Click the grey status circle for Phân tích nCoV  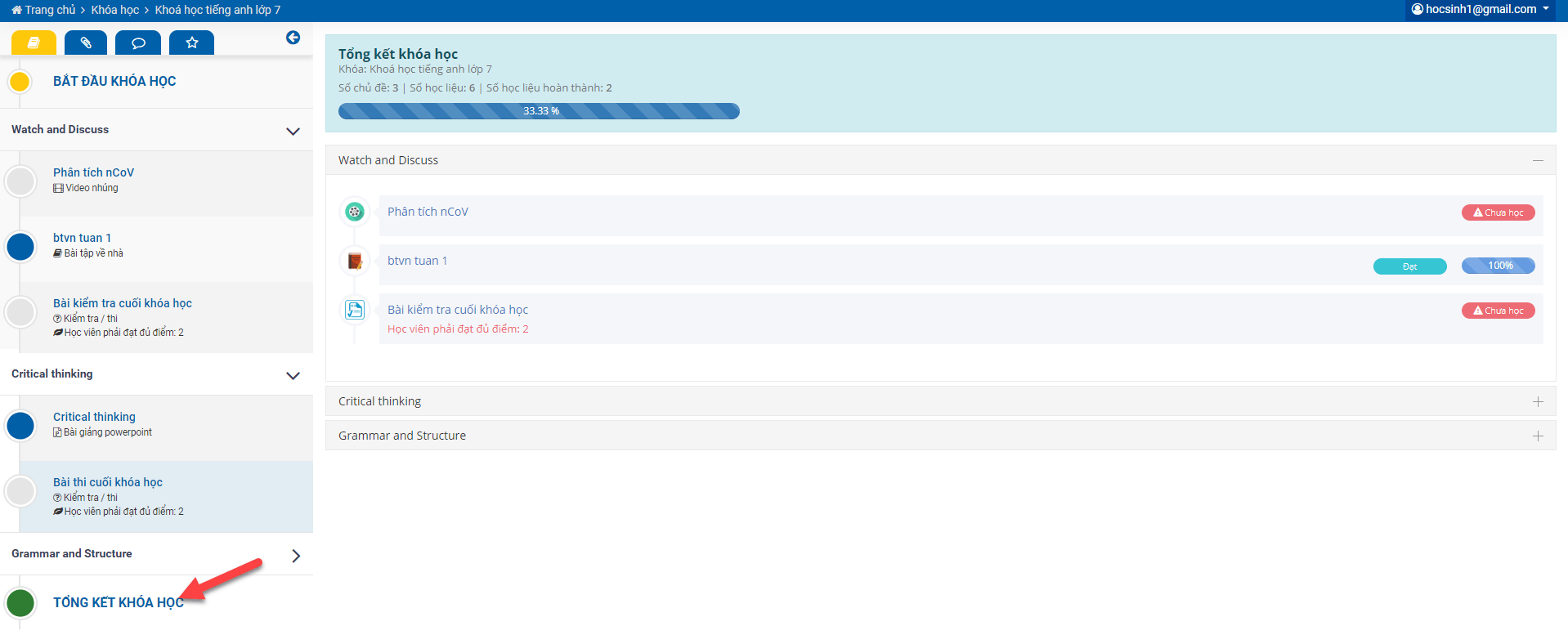20,181
